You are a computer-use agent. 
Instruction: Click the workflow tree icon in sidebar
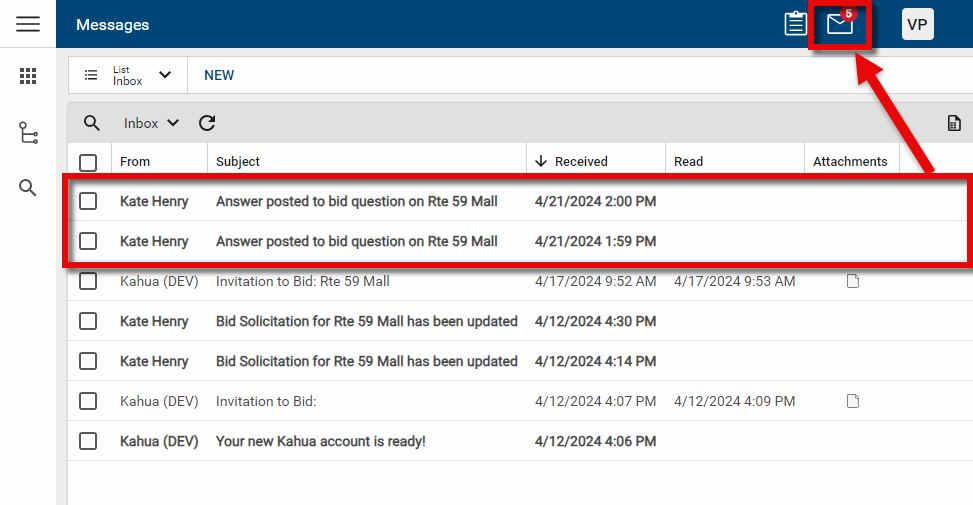click(28, 133)
